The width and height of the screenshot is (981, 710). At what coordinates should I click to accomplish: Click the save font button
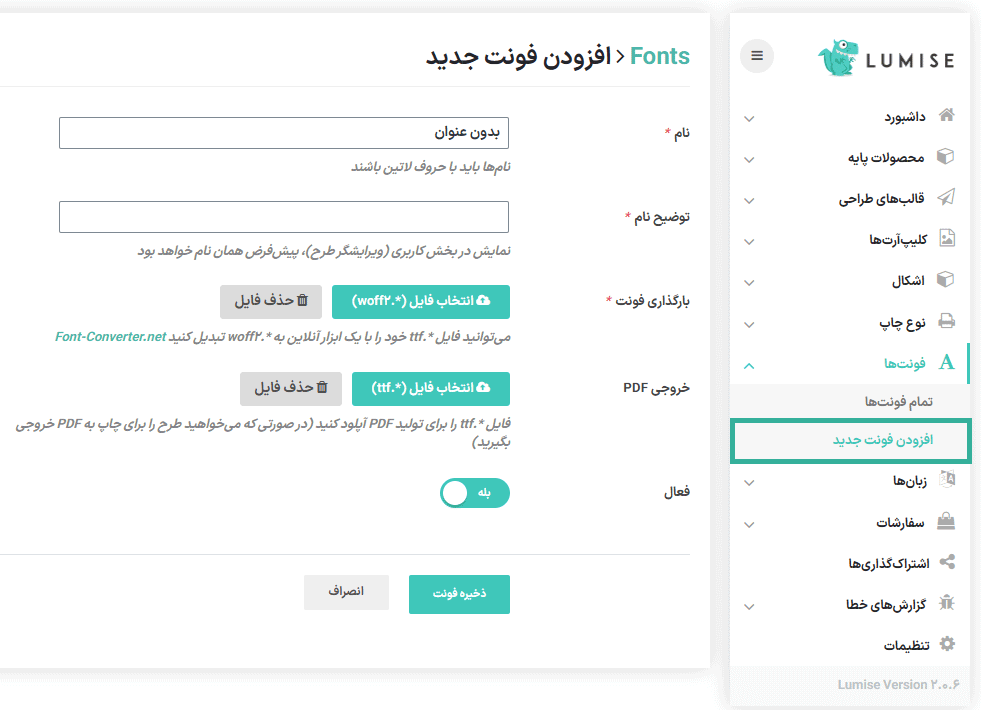459,594
